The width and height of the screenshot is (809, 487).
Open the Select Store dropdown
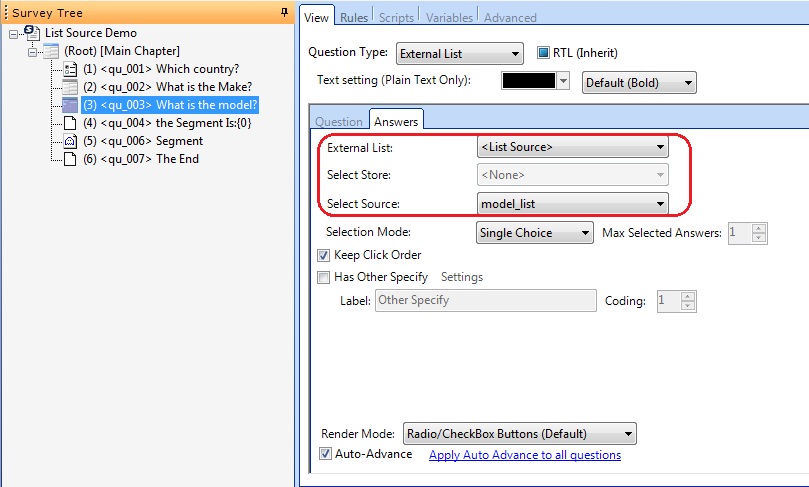coord(573,175)
